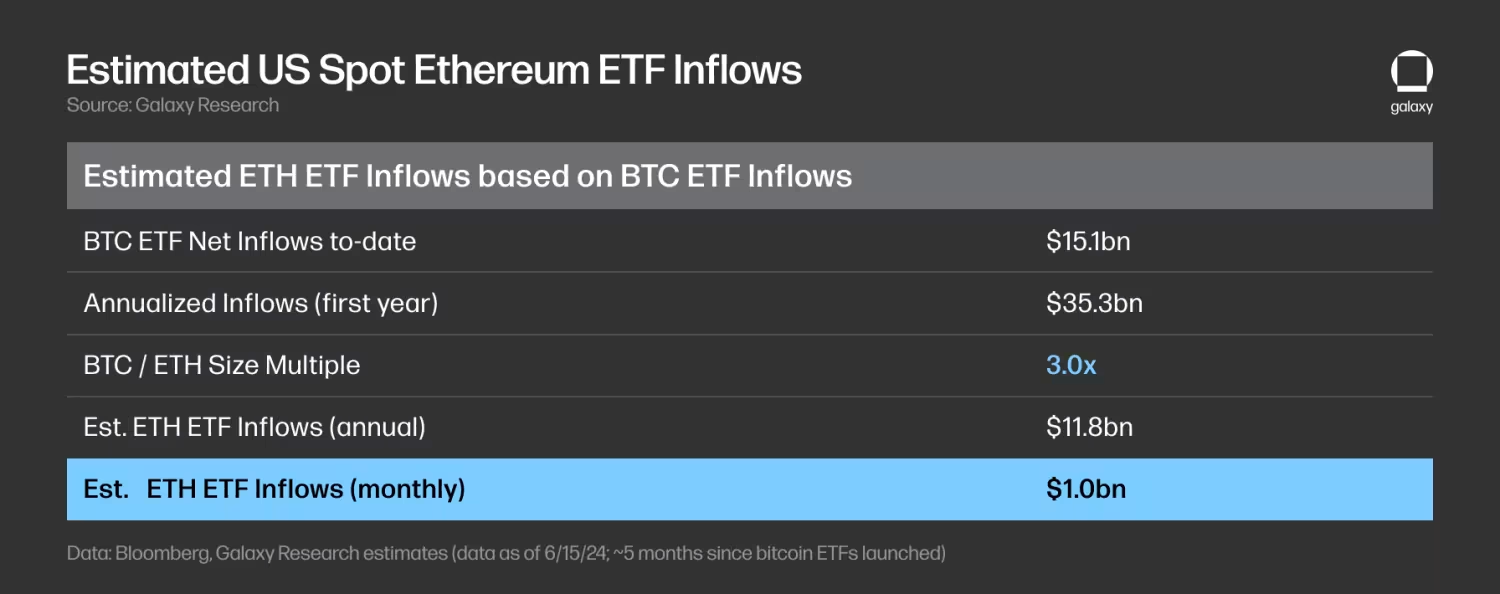Select the 'Est. ETH ETF Inflows (annual)' label

coord(254,427)
